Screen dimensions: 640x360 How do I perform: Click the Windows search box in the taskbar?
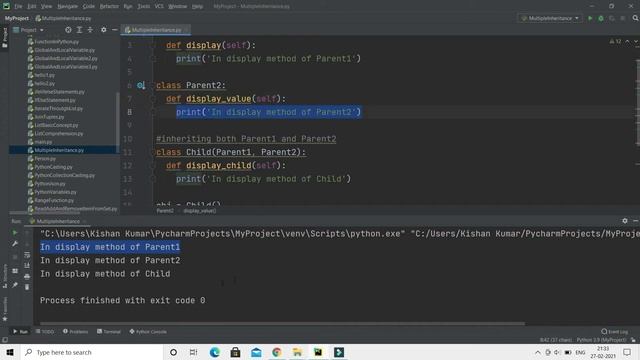click(92, 352)
